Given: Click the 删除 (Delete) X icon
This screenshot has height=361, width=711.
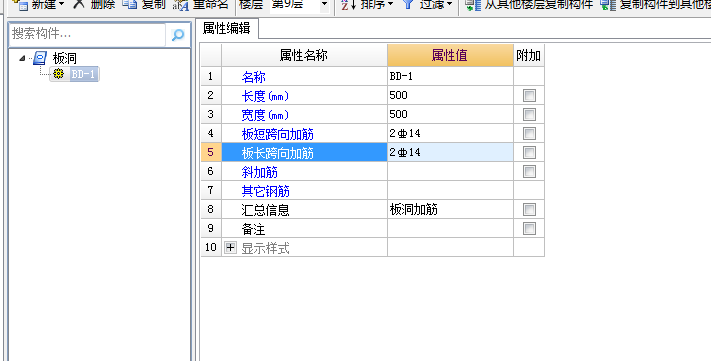Looking at the screenshot, I should coord(78,4).
